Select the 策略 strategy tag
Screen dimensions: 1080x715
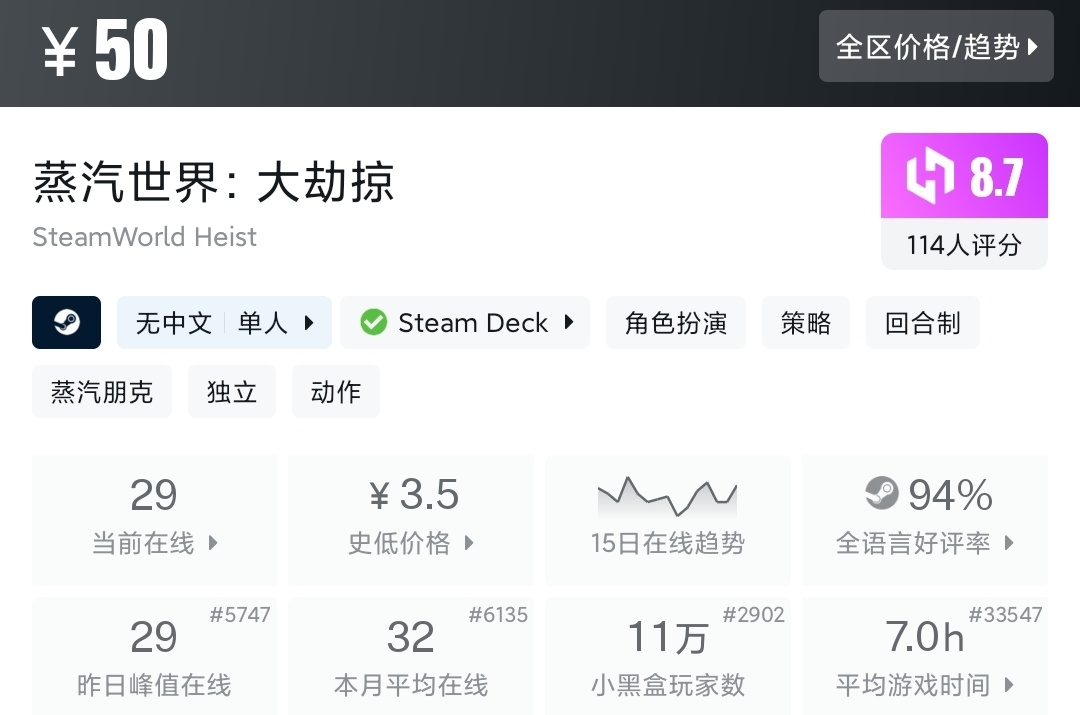(x=806, y=323)
